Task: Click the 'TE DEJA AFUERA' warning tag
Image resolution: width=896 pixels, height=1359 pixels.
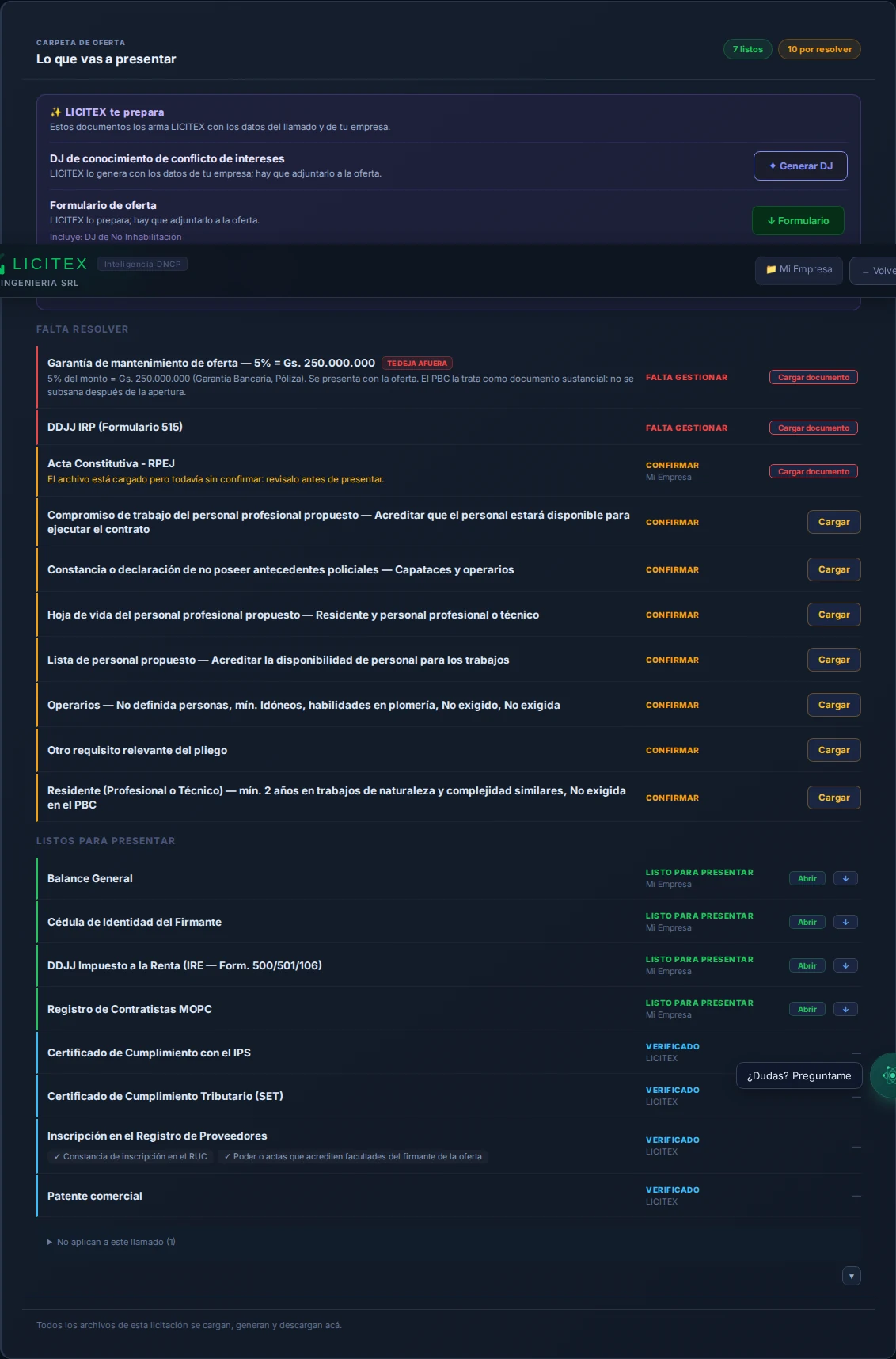Action: (x=417, y=364)
